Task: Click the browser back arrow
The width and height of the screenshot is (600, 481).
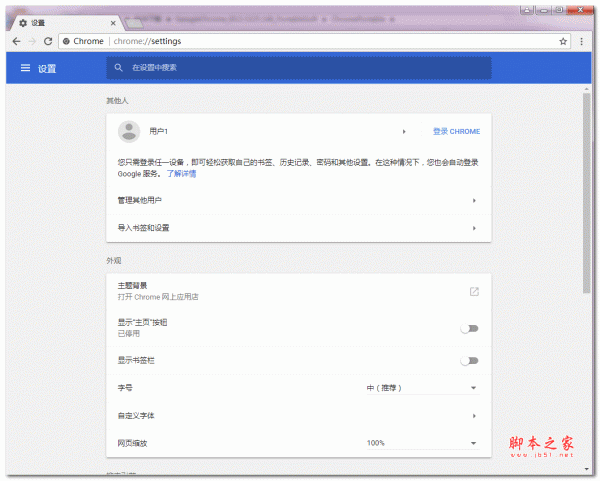Action: (x=16, y=41)
